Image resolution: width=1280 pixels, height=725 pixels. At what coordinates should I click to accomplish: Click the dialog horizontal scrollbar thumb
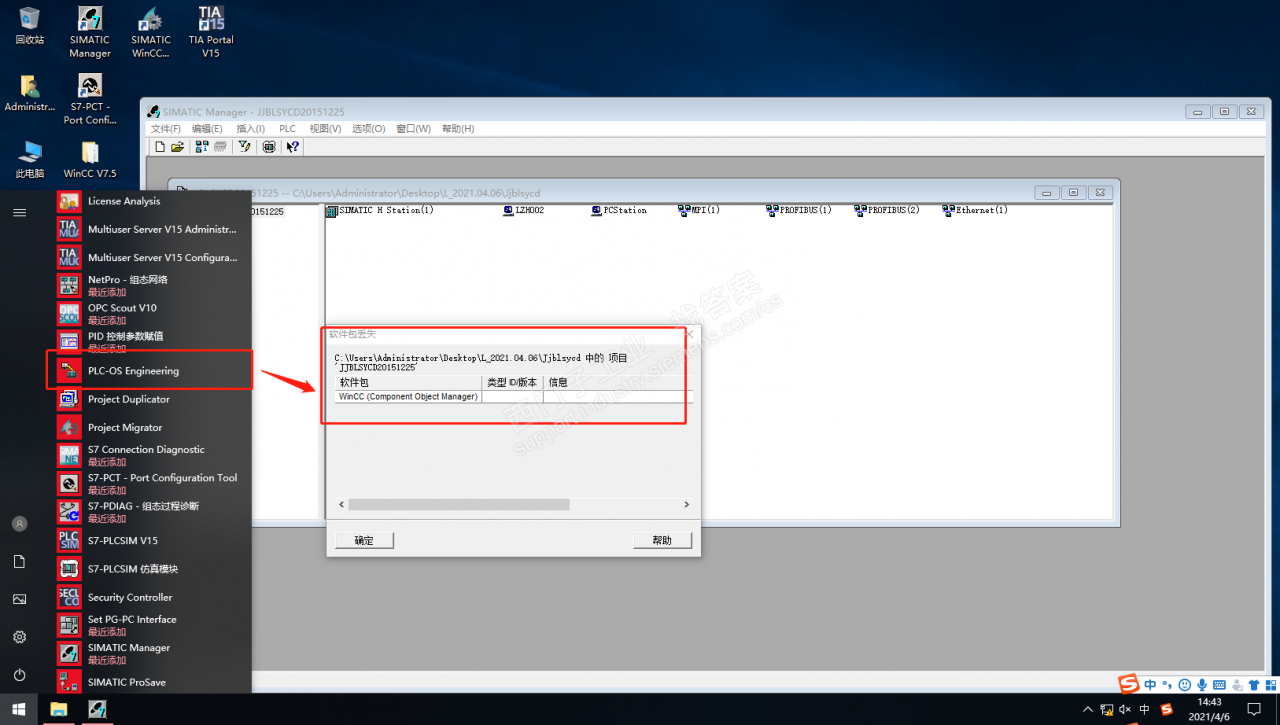click(459, 506)
